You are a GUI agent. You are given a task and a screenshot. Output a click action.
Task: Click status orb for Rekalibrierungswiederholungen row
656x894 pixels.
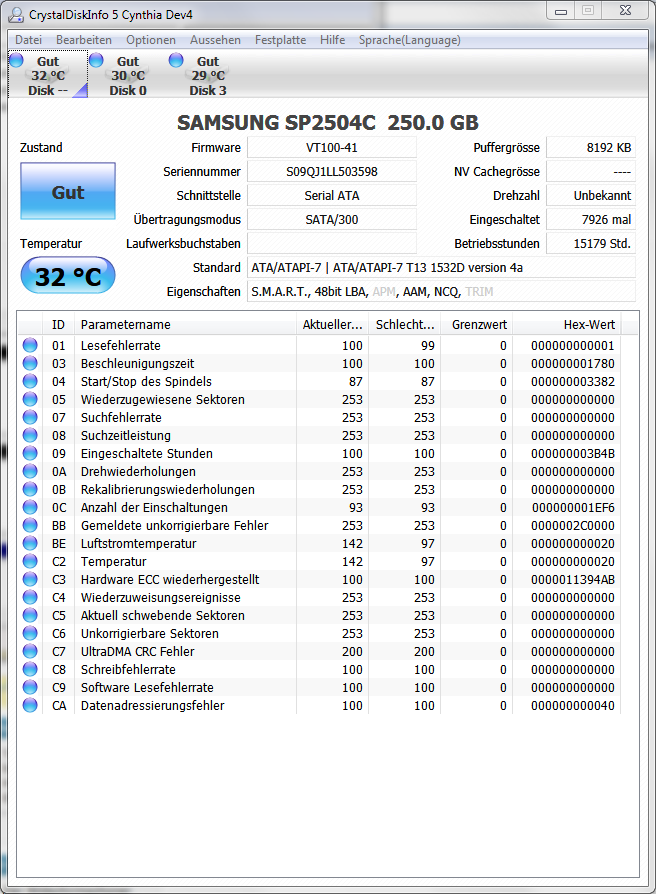[30, 489]
